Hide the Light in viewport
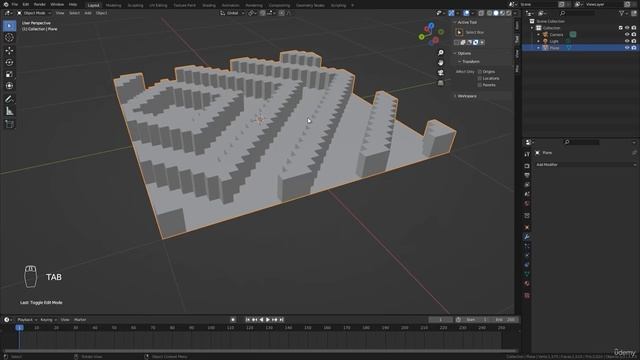Image resolution: width=640 pixels, height=360 pixels. click(627, 41)
